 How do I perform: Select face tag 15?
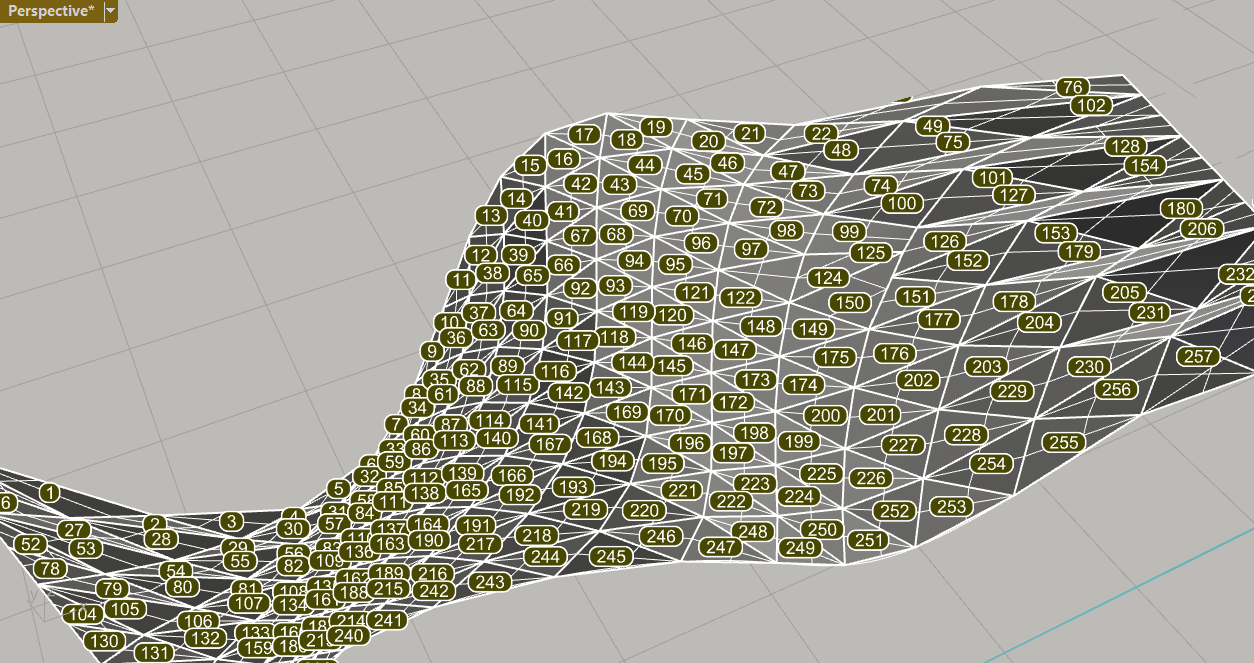pyautogui.click(x=530, y=165)
